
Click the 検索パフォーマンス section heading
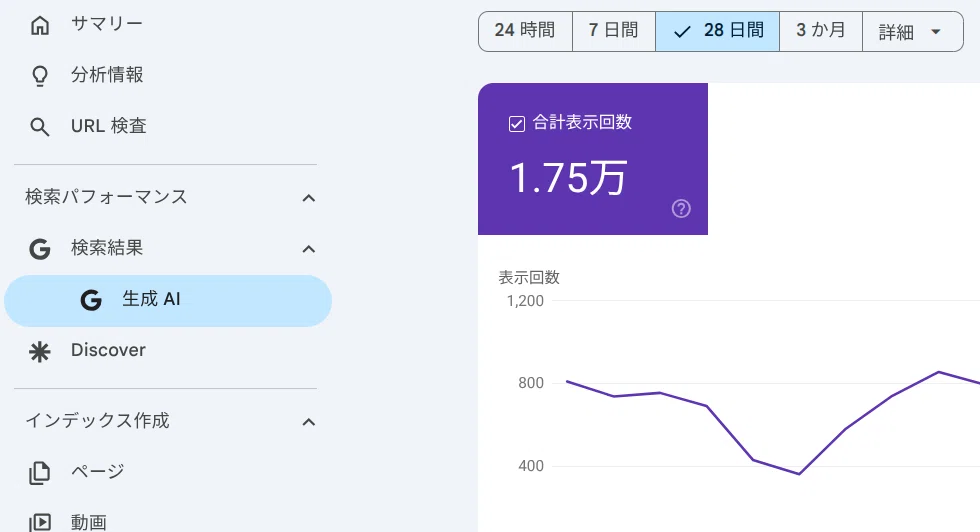106,197
